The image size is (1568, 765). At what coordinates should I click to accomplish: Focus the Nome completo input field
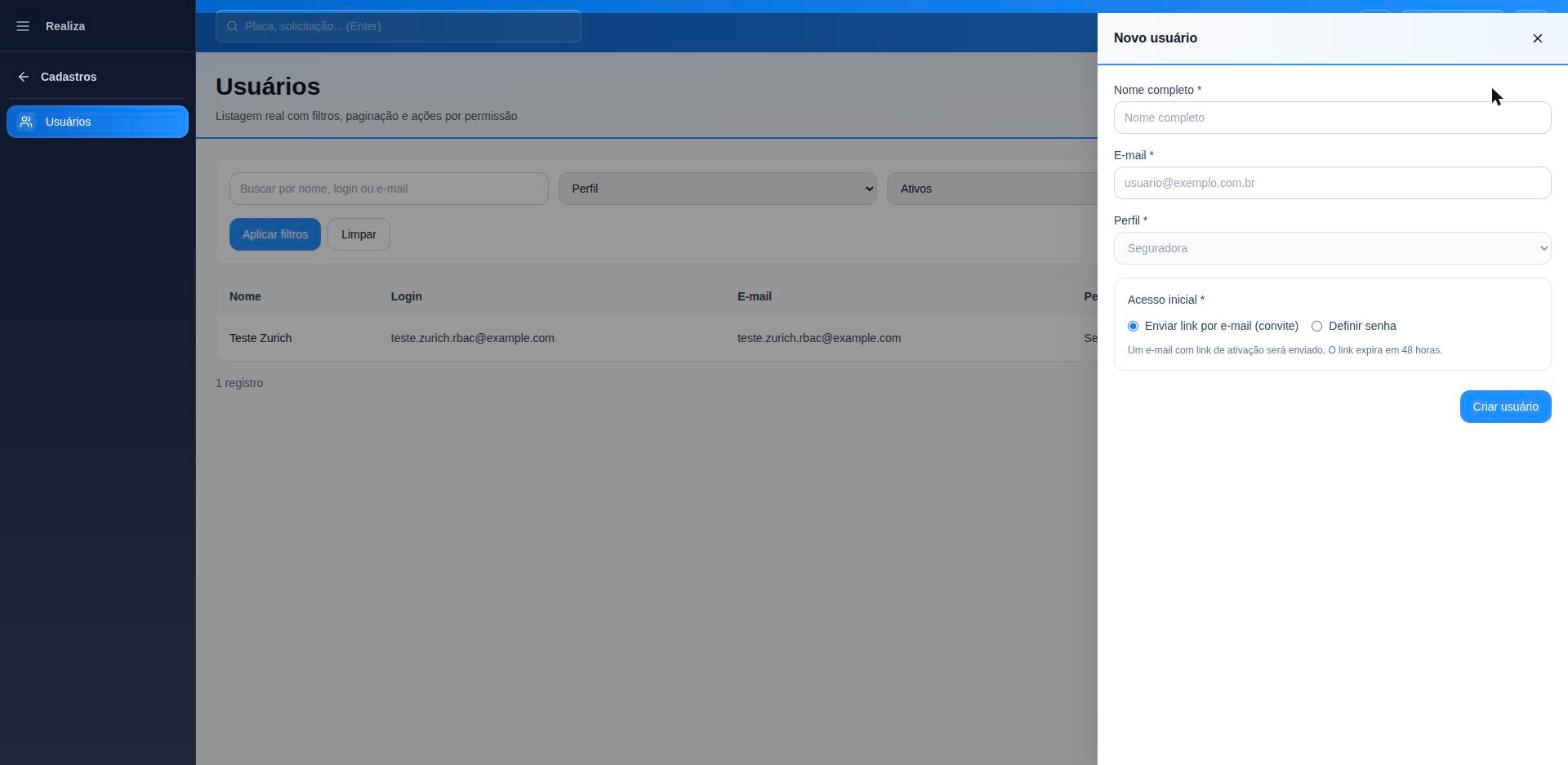tap(1332, 117)
